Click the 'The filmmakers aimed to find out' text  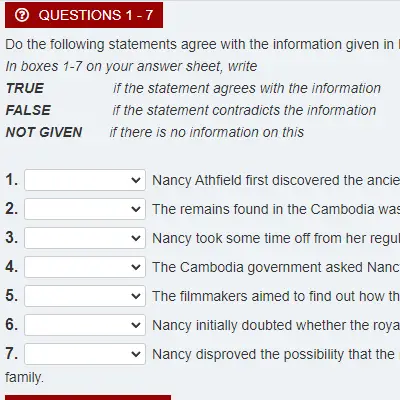click(276, 296)
